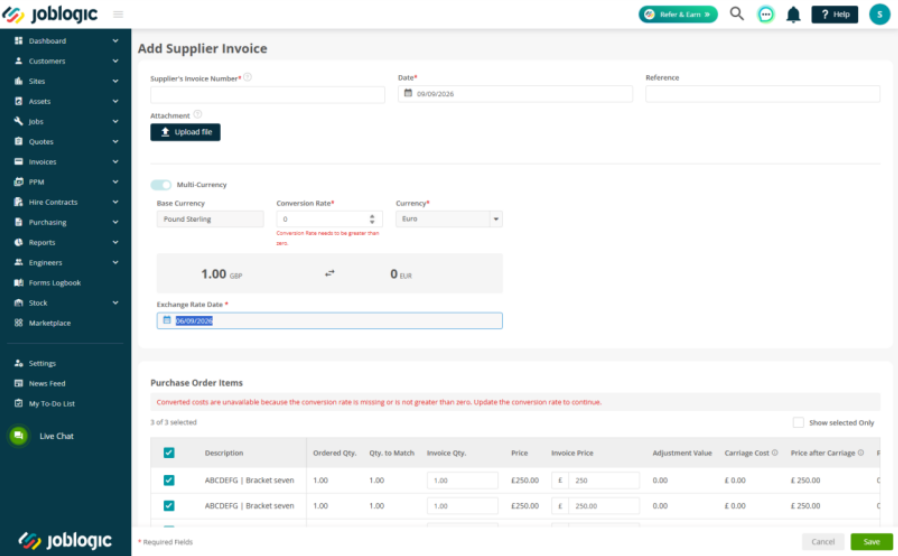This screenshot has height=556, width=898.
Task: Click the Conversion Rate stepper arrows
Action: pyautogui.click(x=372, y=219)
